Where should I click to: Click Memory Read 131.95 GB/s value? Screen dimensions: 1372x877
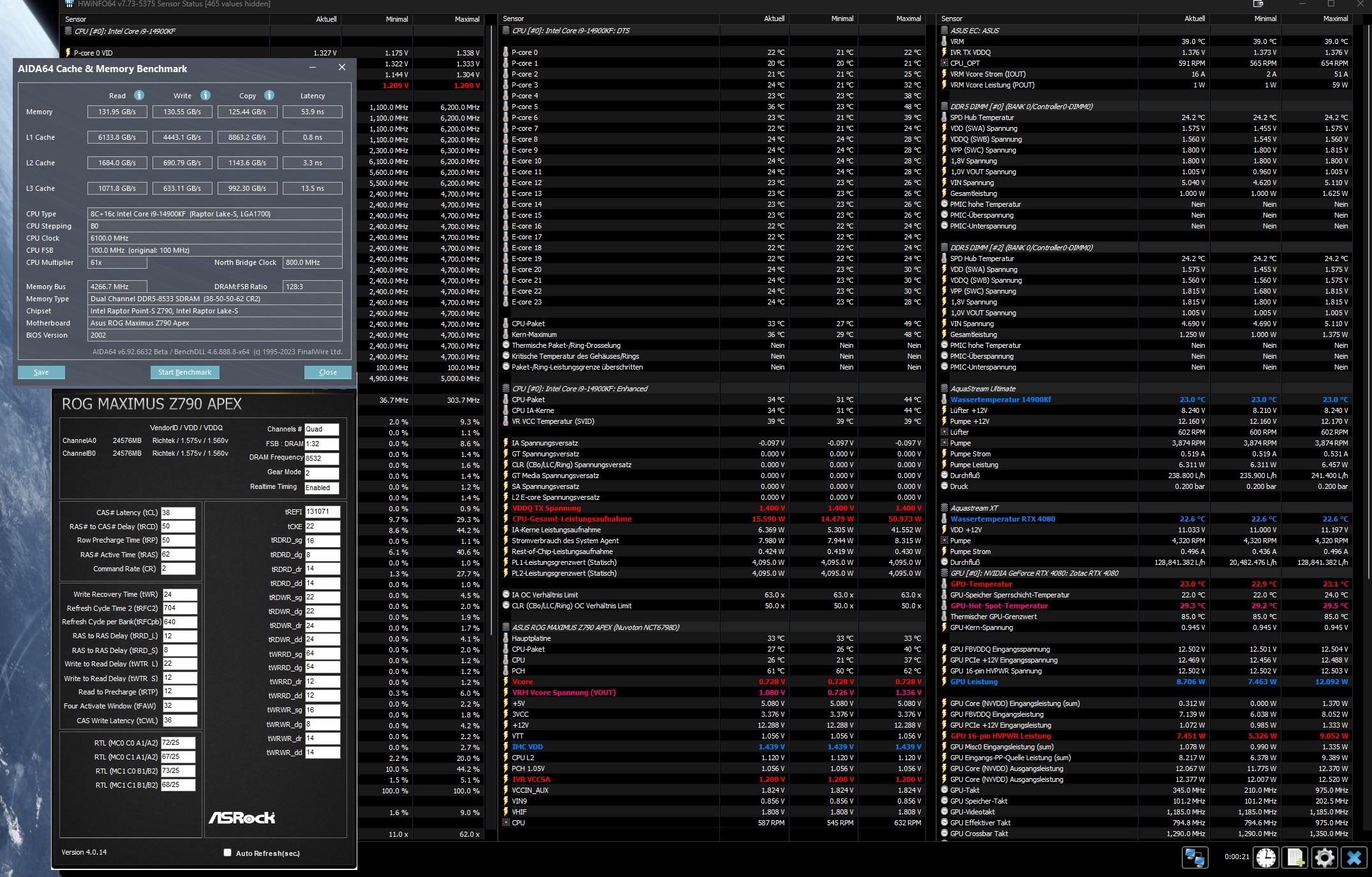[117, 112]
